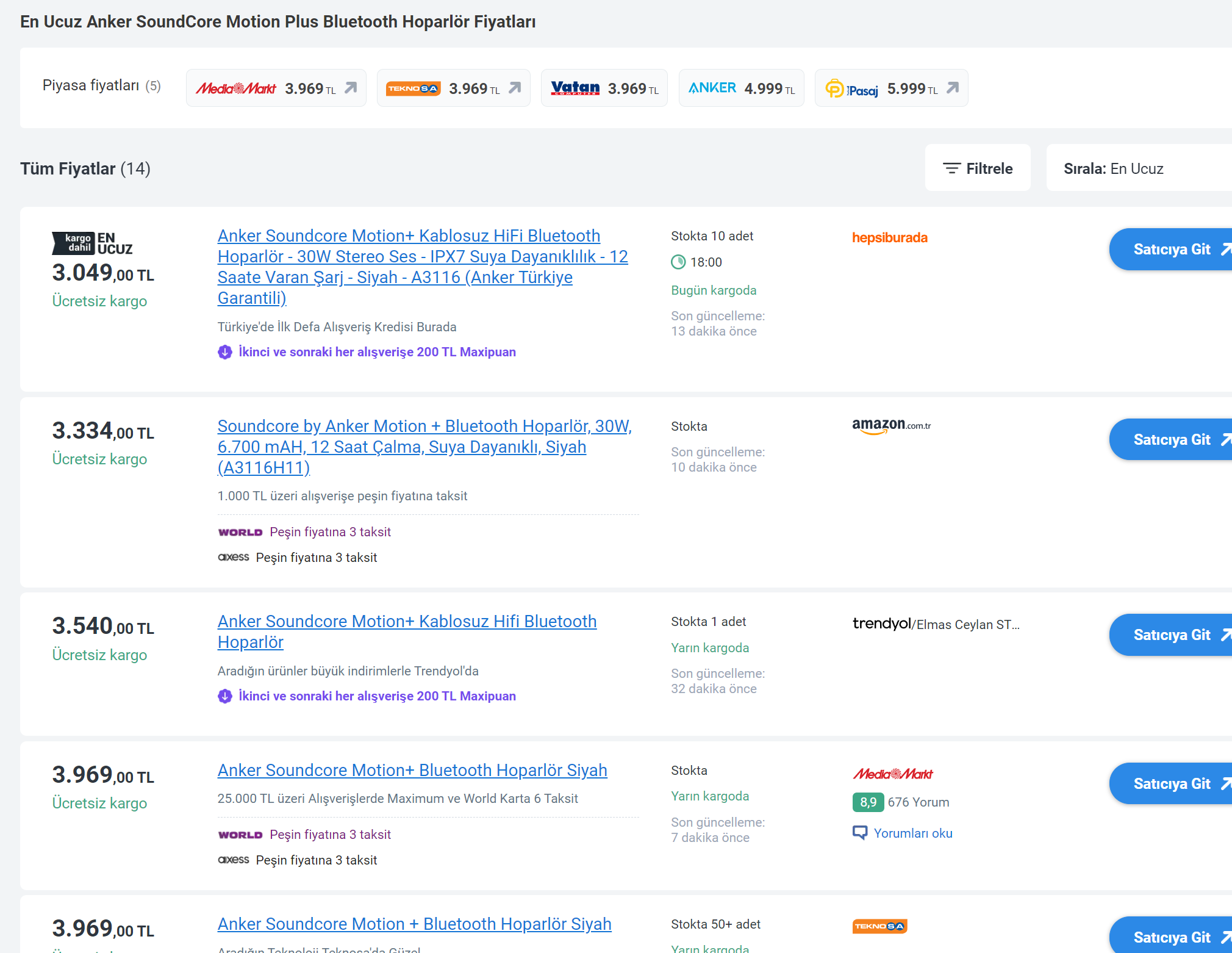Go to seller for amazon.com.tr offer
This screenshot has height=953, width=1232.
tap(1171, 439)
